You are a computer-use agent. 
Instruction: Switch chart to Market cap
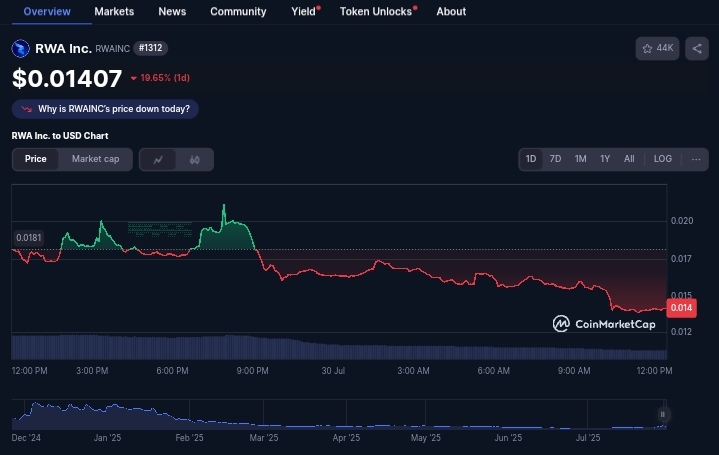(x=95, y=159)
